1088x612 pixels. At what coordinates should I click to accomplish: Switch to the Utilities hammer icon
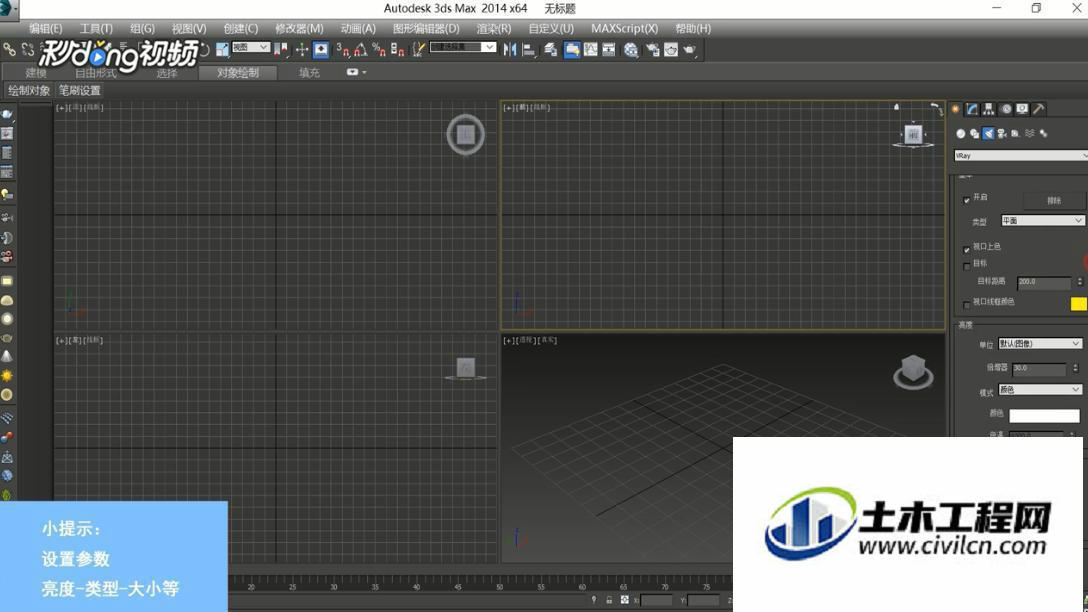click(x=1039, y=109)
